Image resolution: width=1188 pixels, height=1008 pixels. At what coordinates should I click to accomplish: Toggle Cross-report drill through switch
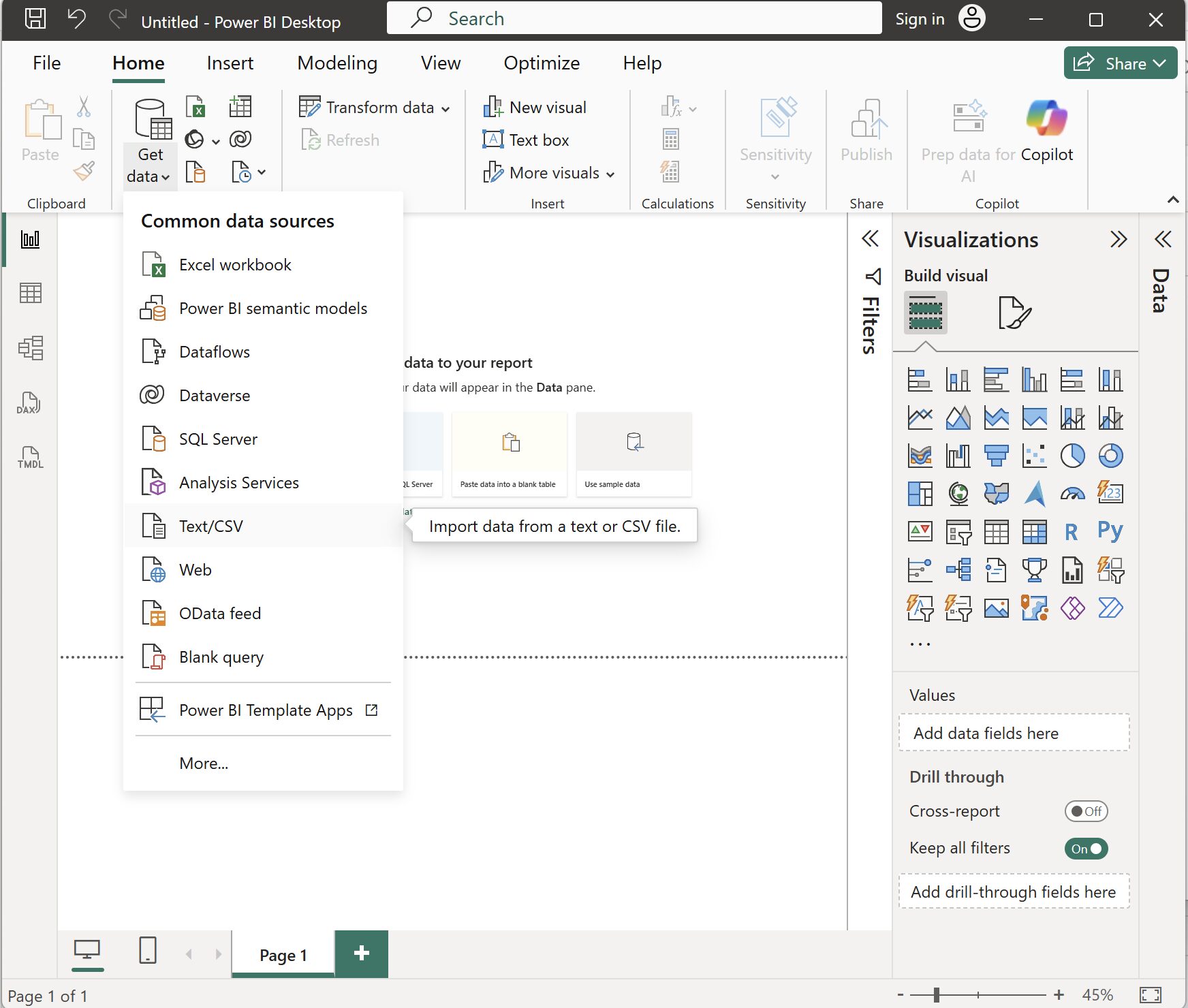coord(1086,811)
